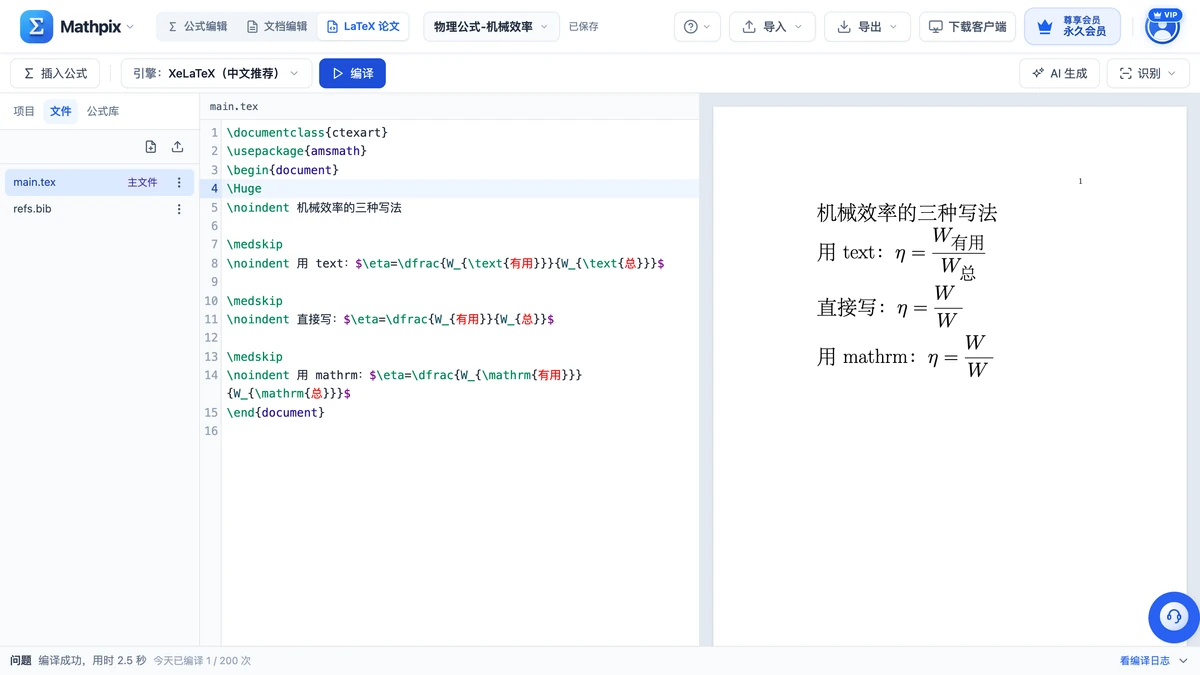The height and width of the screenshot is (675, 1200).
Task: Click the 插入公式 button
Action: point(55,73)
